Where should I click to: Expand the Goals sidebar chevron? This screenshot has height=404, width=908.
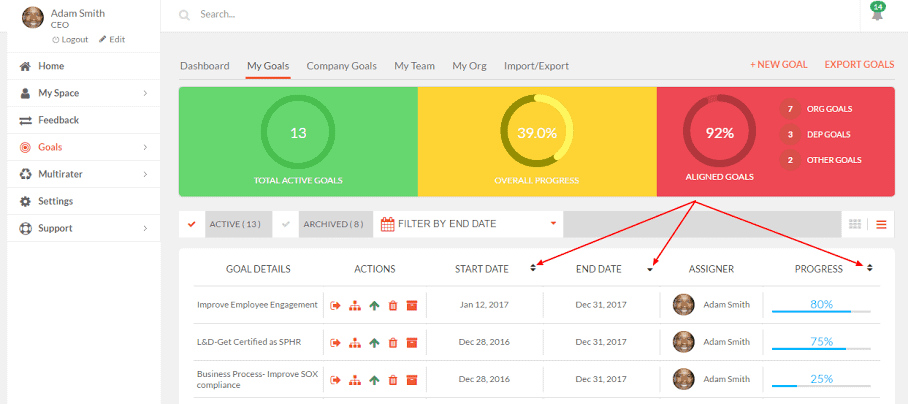click(145, 148)
